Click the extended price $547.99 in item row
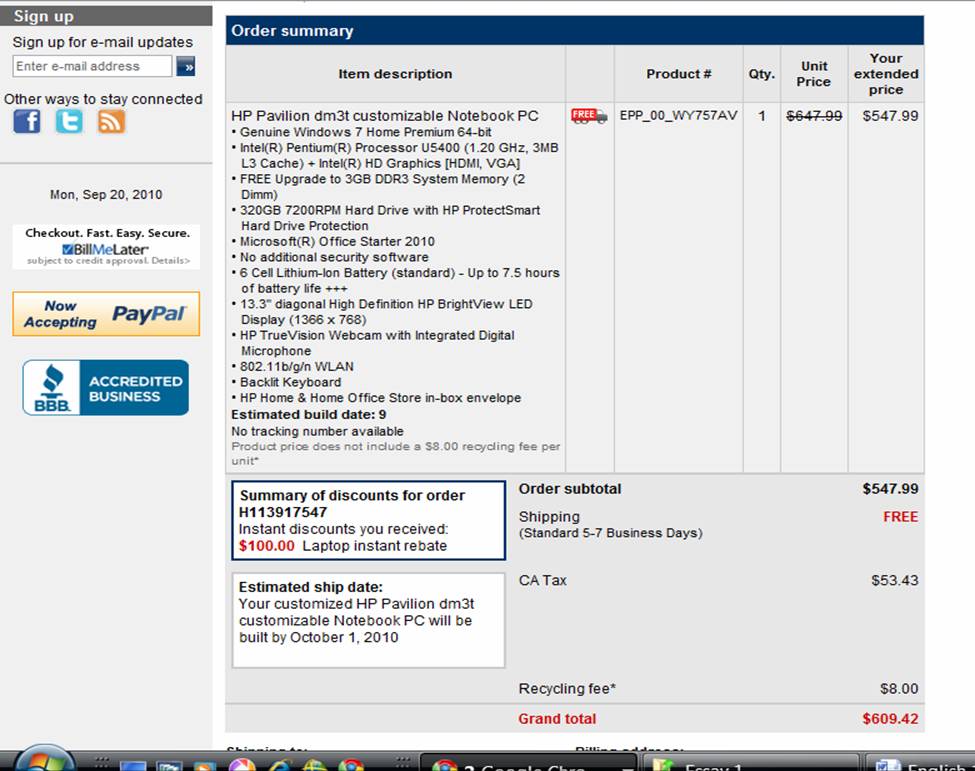 890,116
